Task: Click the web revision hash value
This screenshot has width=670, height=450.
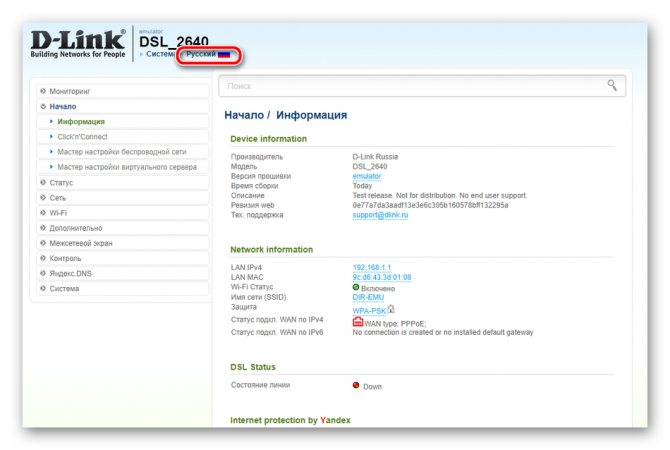Action: coord(430,205)
